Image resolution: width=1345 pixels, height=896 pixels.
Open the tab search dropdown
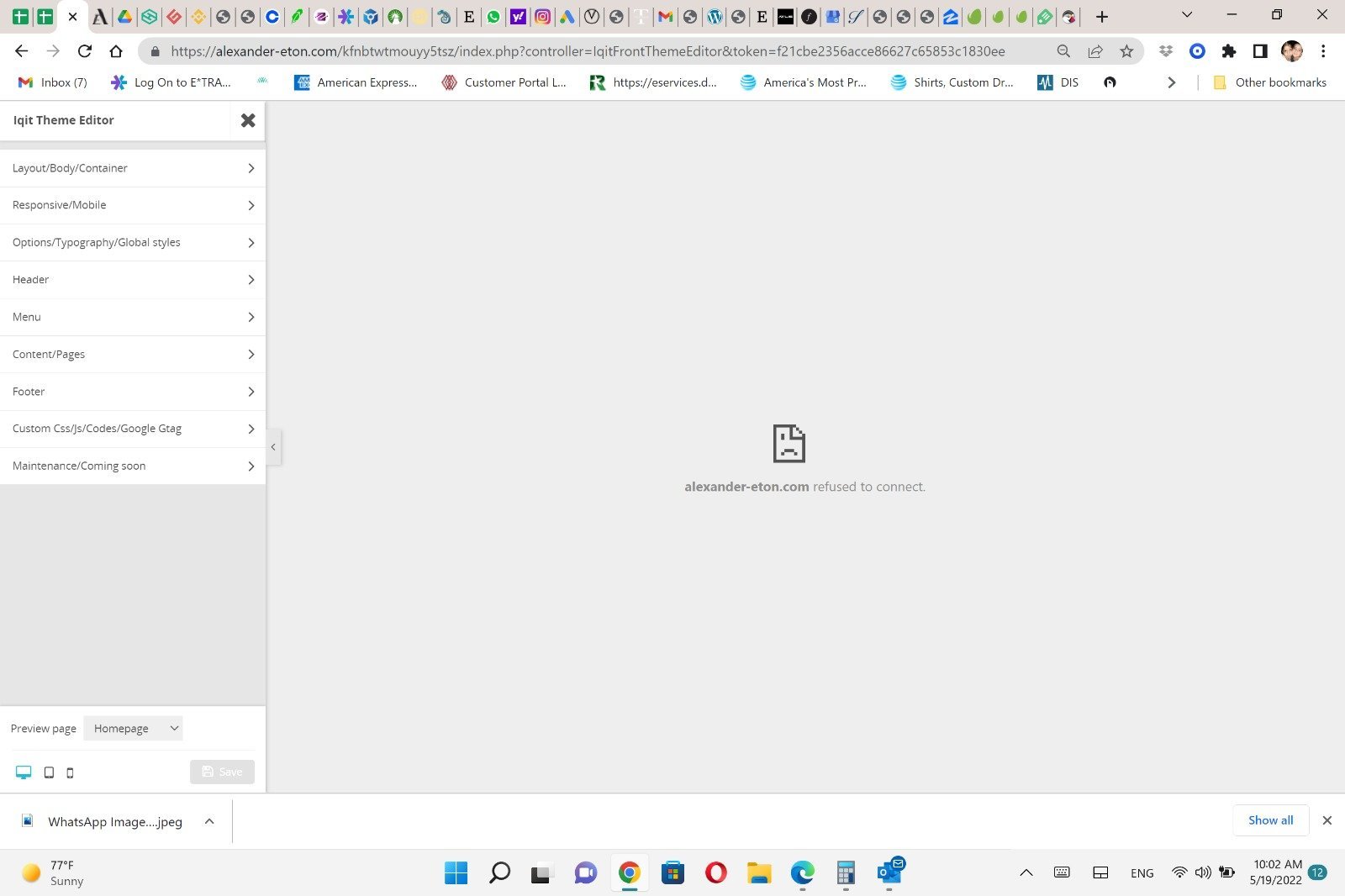(1187, 15)
